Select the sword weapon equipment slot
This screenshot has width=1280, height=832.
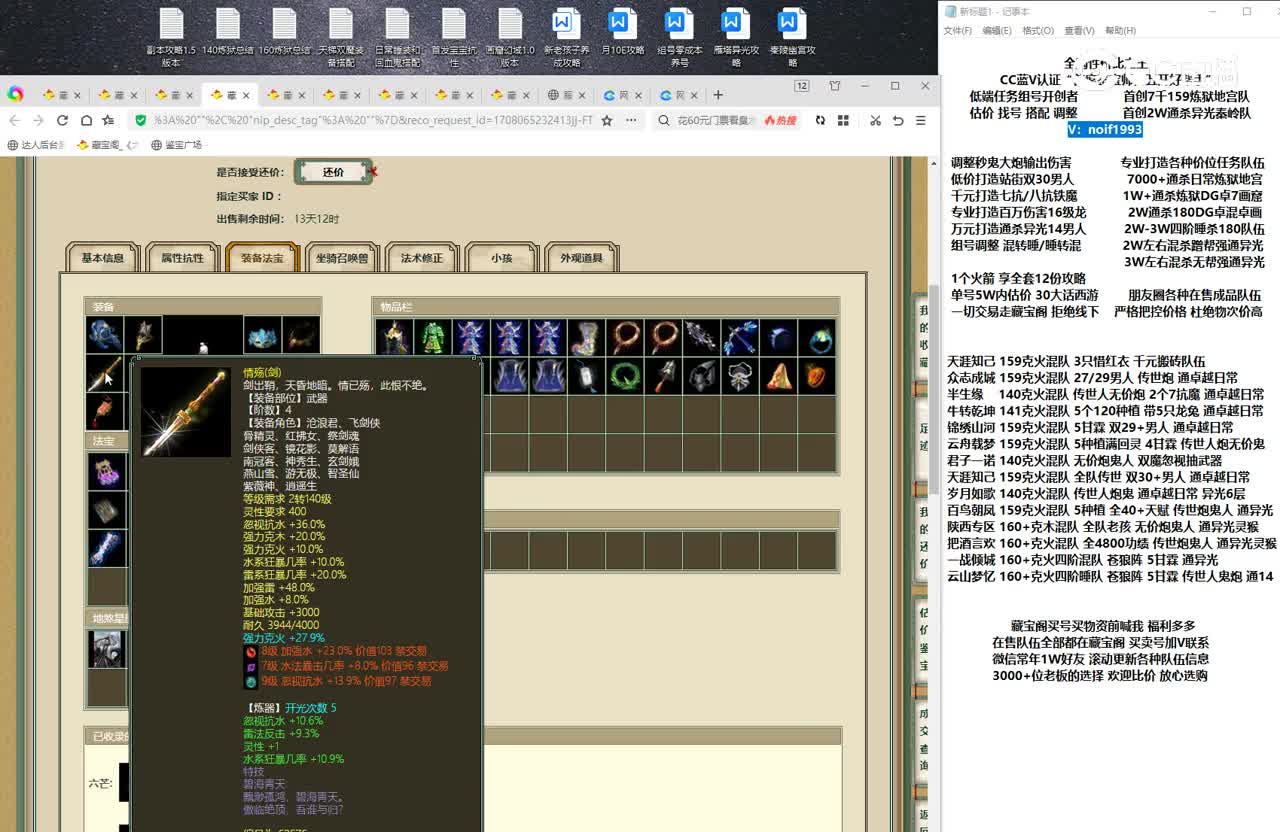tap(104, 374)
